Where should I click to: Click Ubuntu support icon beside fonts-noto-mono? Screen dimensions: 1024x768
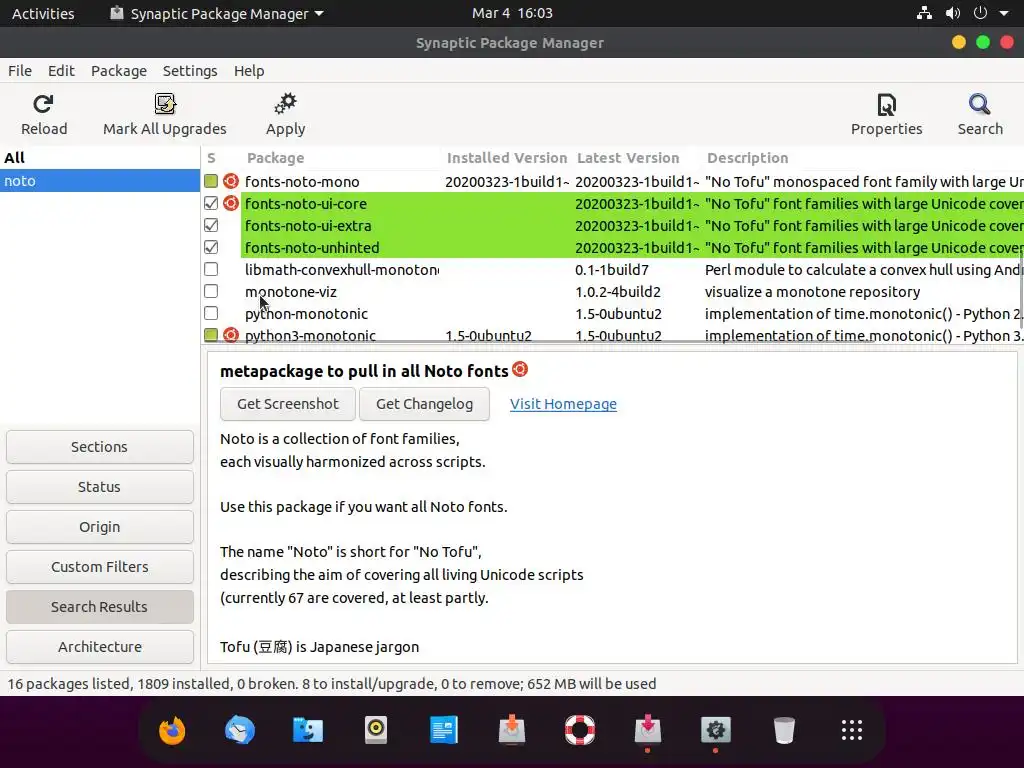coord(231,181)
